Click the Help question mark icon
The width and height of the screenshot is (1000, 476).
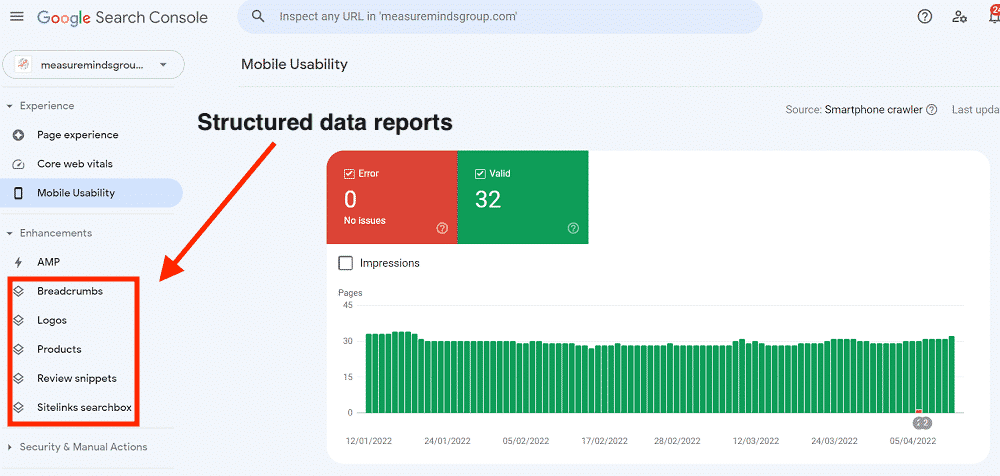tap(925, 17)
